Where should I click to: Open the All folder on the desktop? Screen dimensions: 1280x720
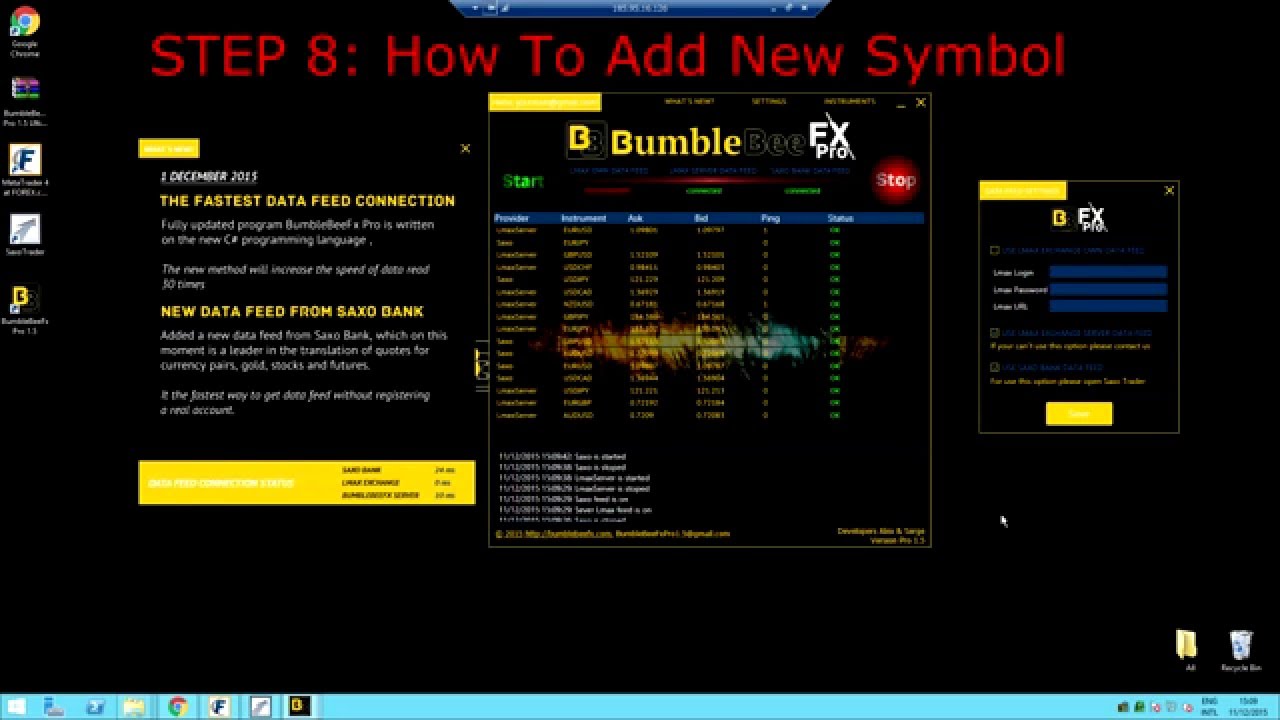pyautogui.click(x=1187, y=651)
